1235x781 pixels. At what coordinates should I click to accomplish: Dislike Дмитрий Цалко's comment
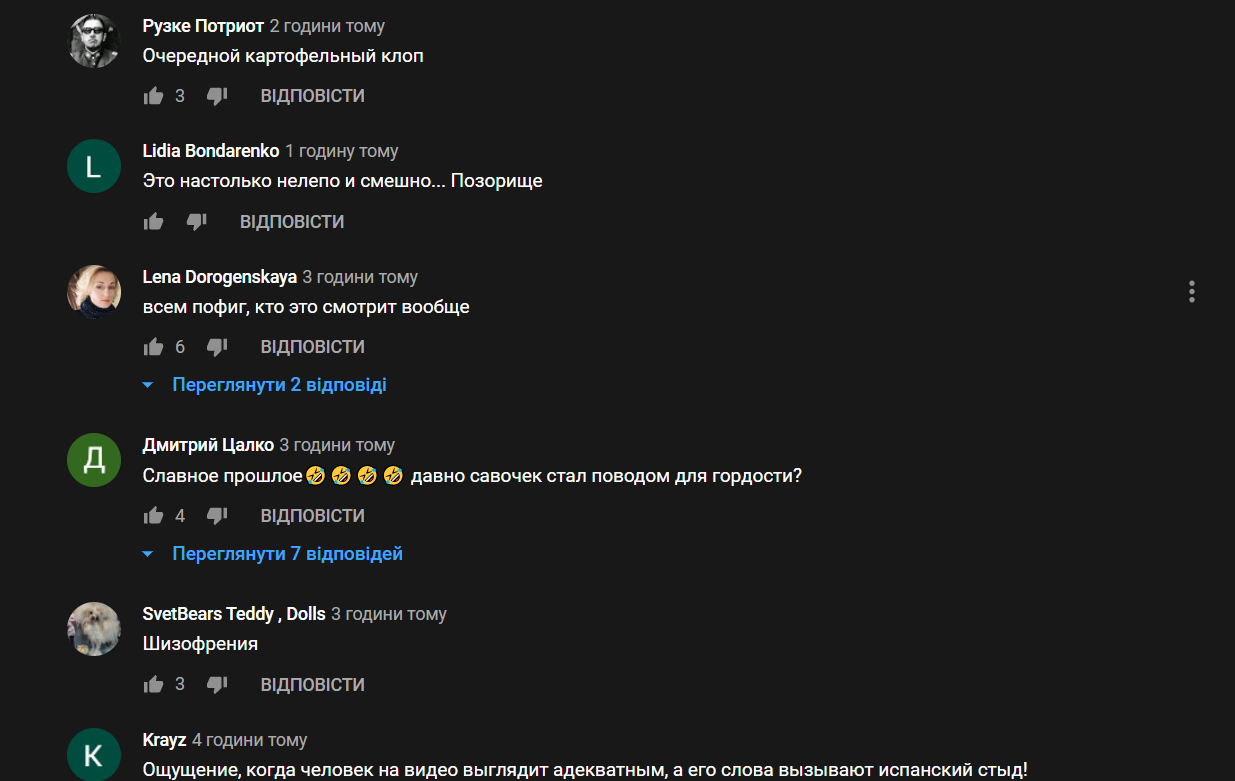(x=217, y=516)
